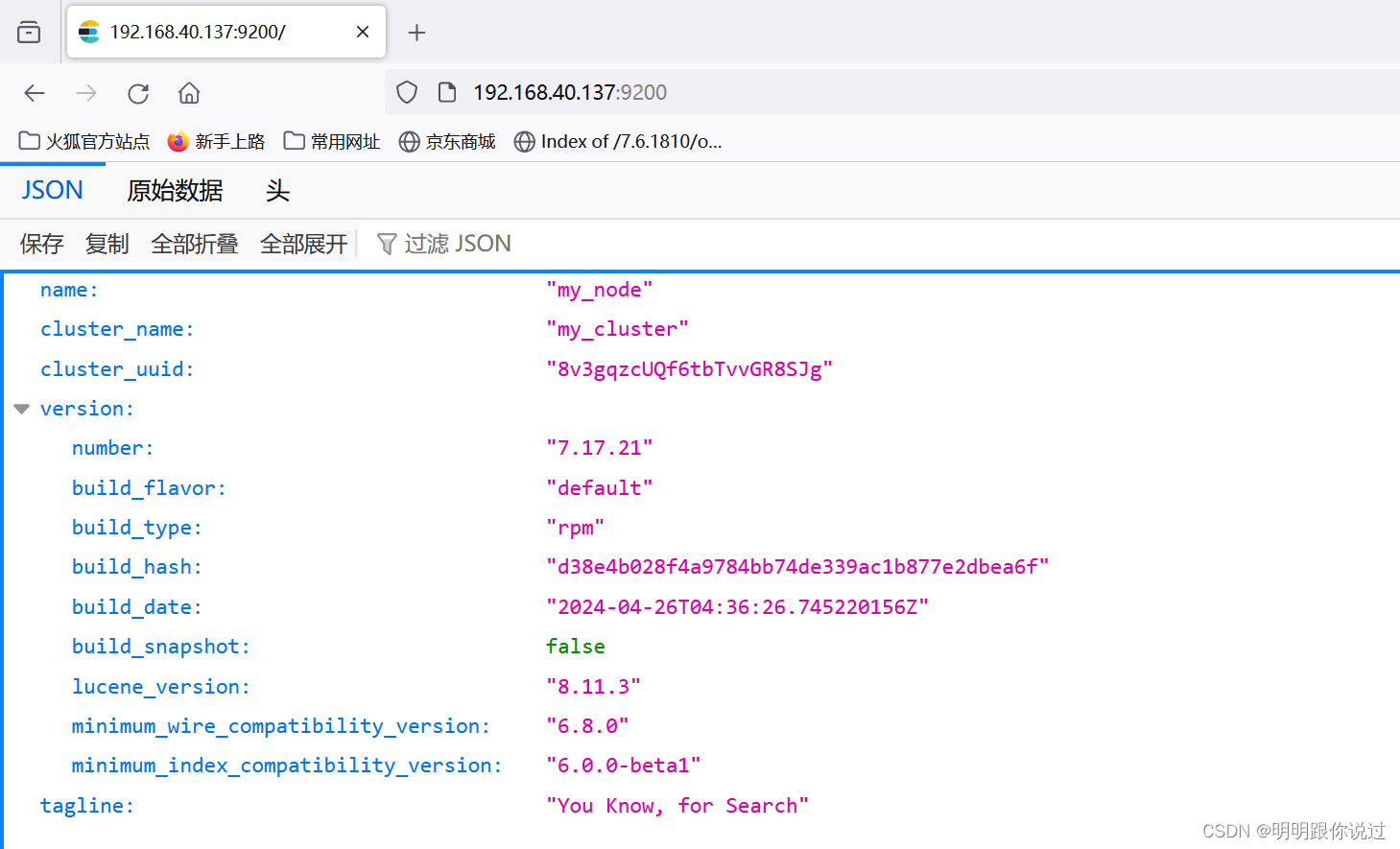Click the shield tracking protection icon
The image size is (1400, 849).
[406, 91]
